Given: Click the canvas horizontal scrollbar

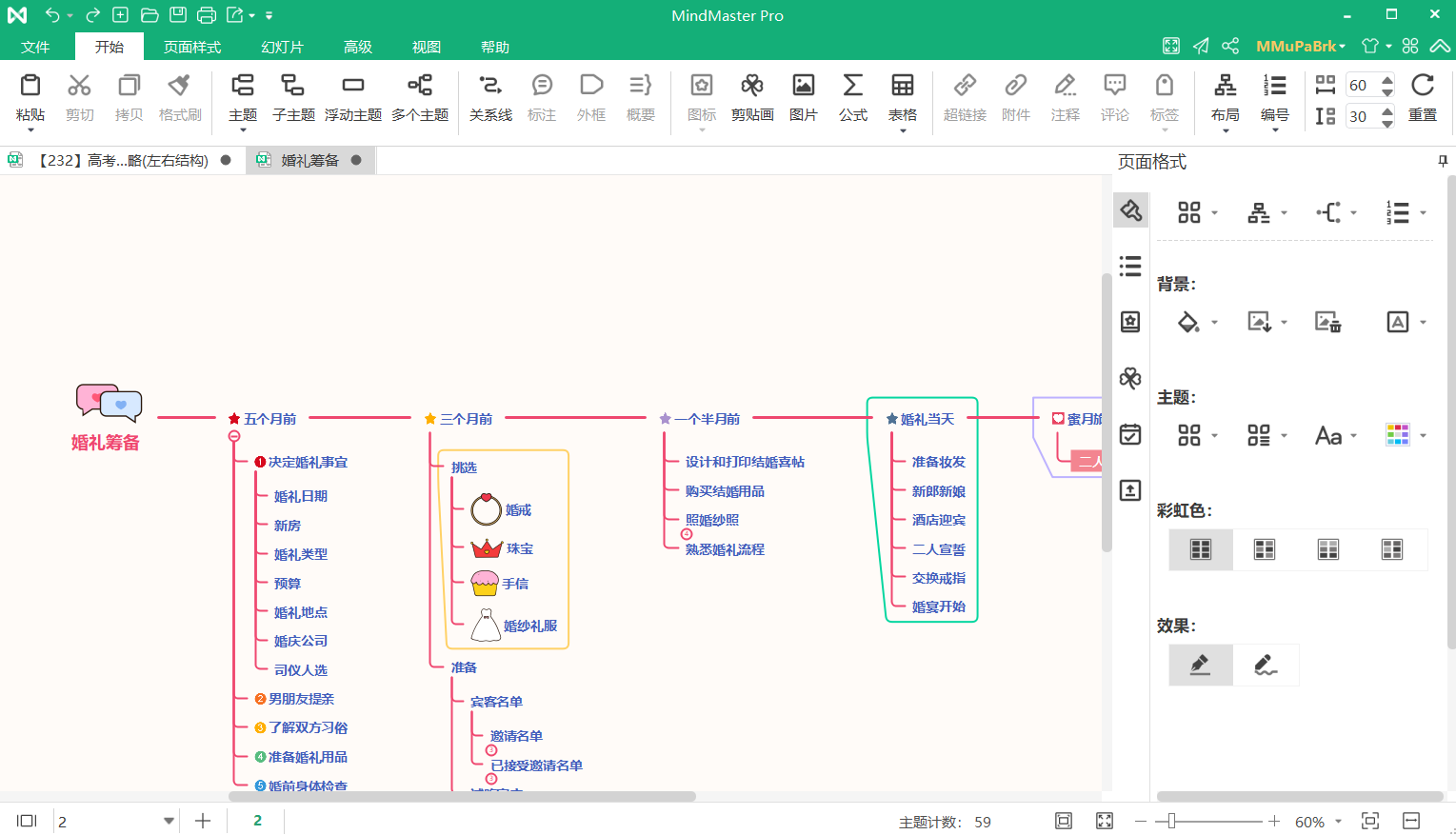Looking at the screenshot, I should pyautogui.click(x=463, y=796).
